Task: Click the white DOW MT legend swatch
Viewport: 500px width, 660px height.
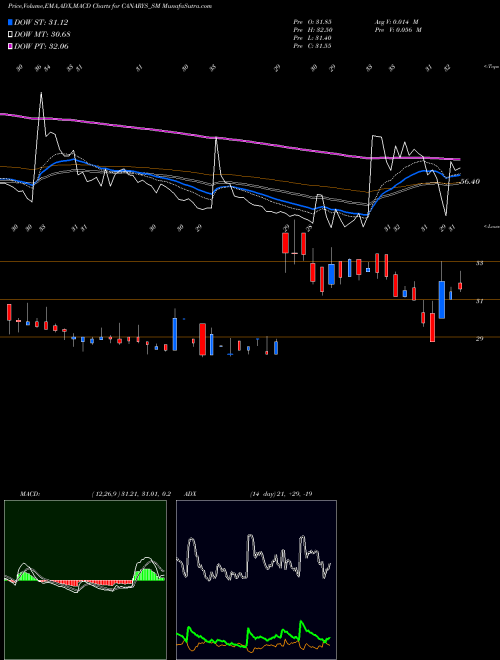Action: click(x=11, y=34)
